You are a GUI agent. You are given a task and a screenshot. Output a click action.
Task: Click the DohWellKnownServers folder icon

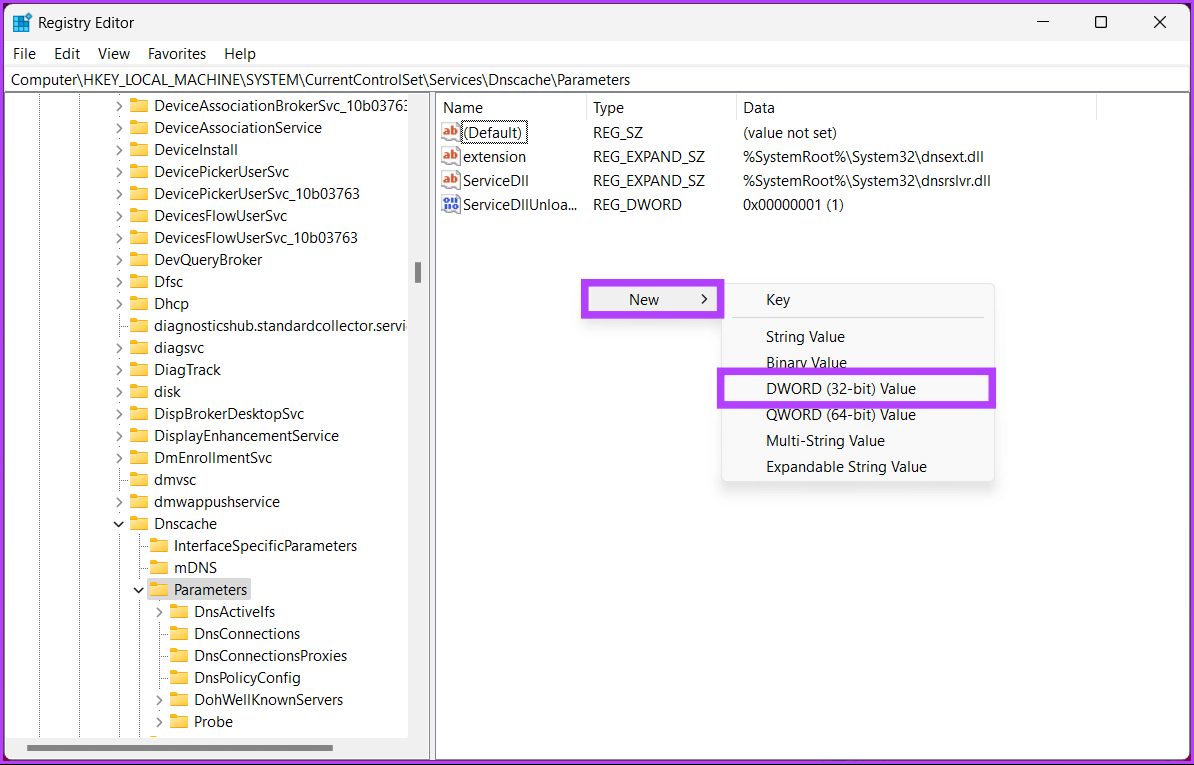tap(179, 700)
